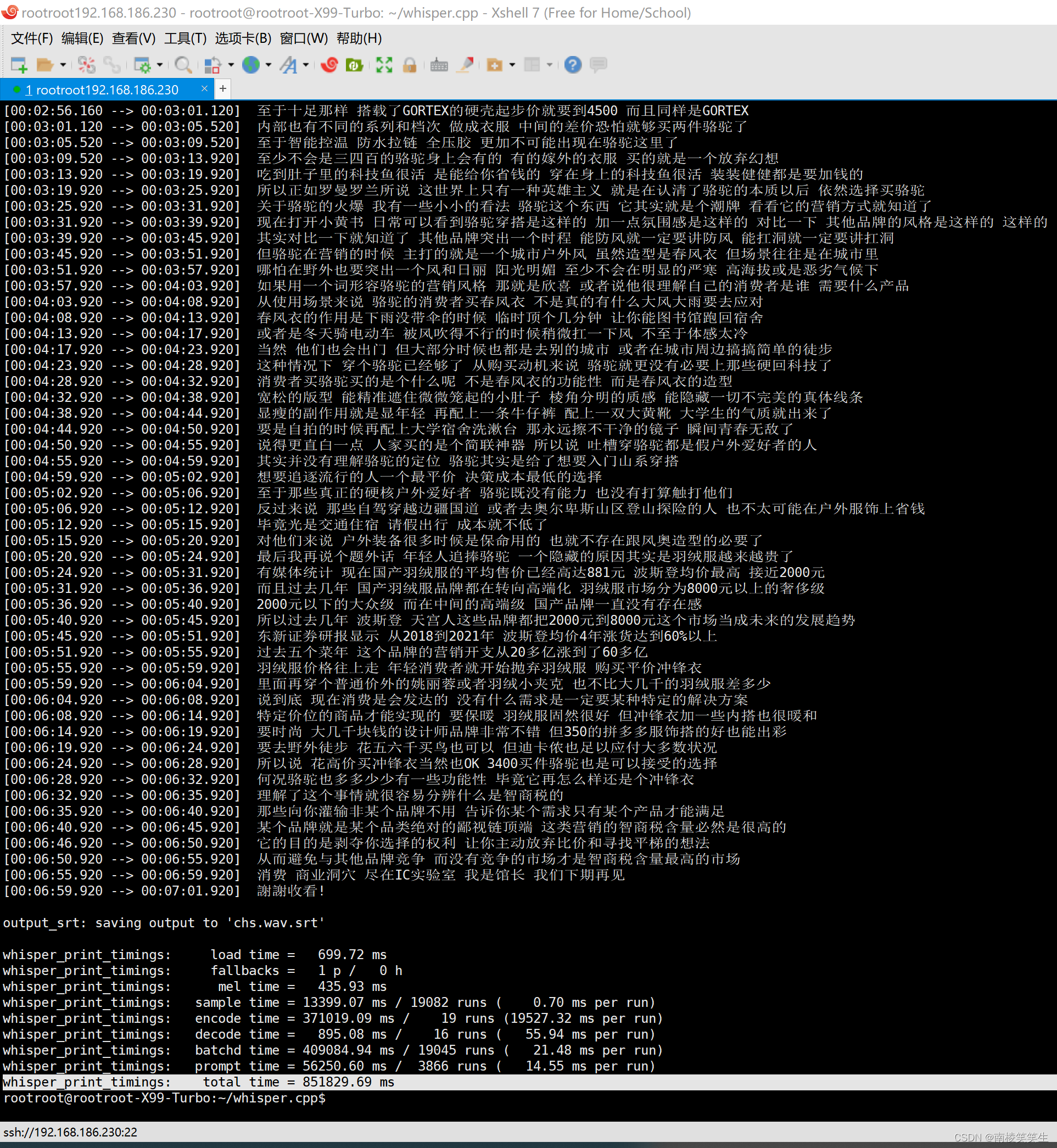This screenshot has width=1057, height=1148.
Task: Click the red Xshell swirl icon
Action: click(329, 65)
